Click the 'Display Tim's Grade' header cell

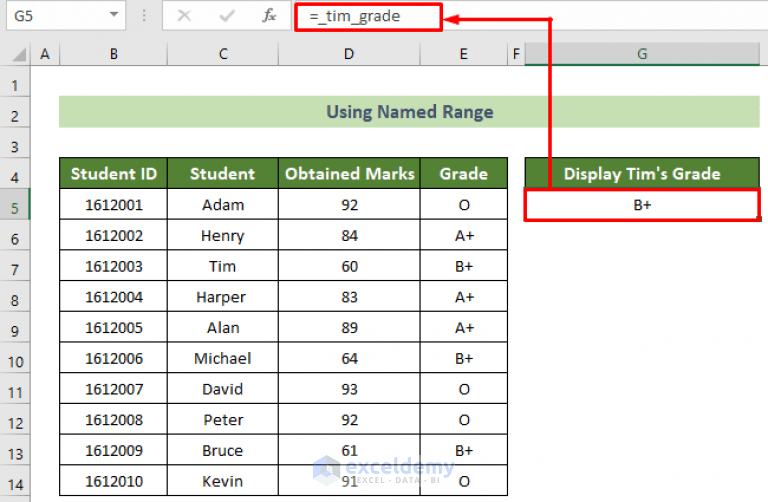point(642,173)
